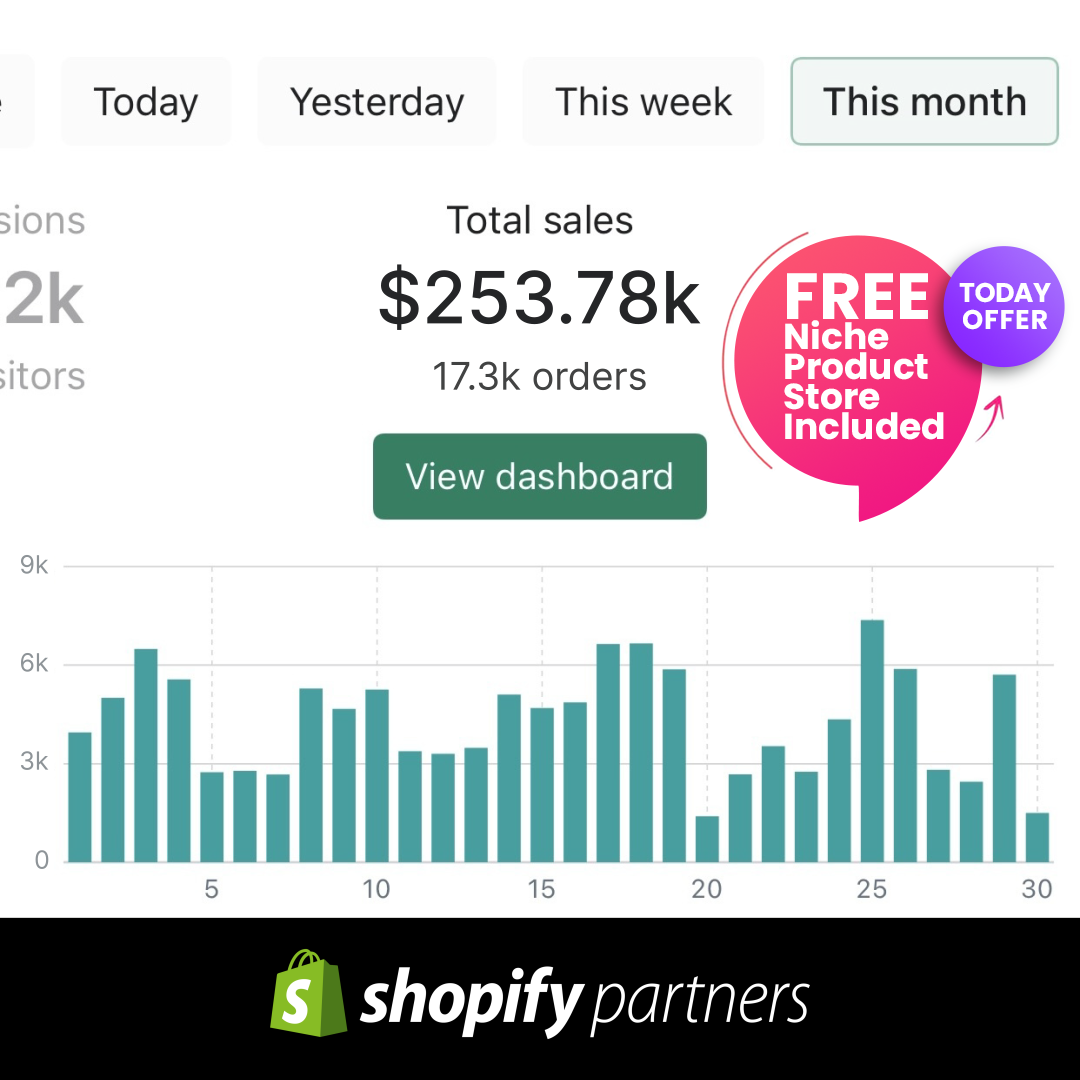The image size is (1080, 1080).
Task: Click the Shopify shopping bag logo
Action: (x=307, y=995)
